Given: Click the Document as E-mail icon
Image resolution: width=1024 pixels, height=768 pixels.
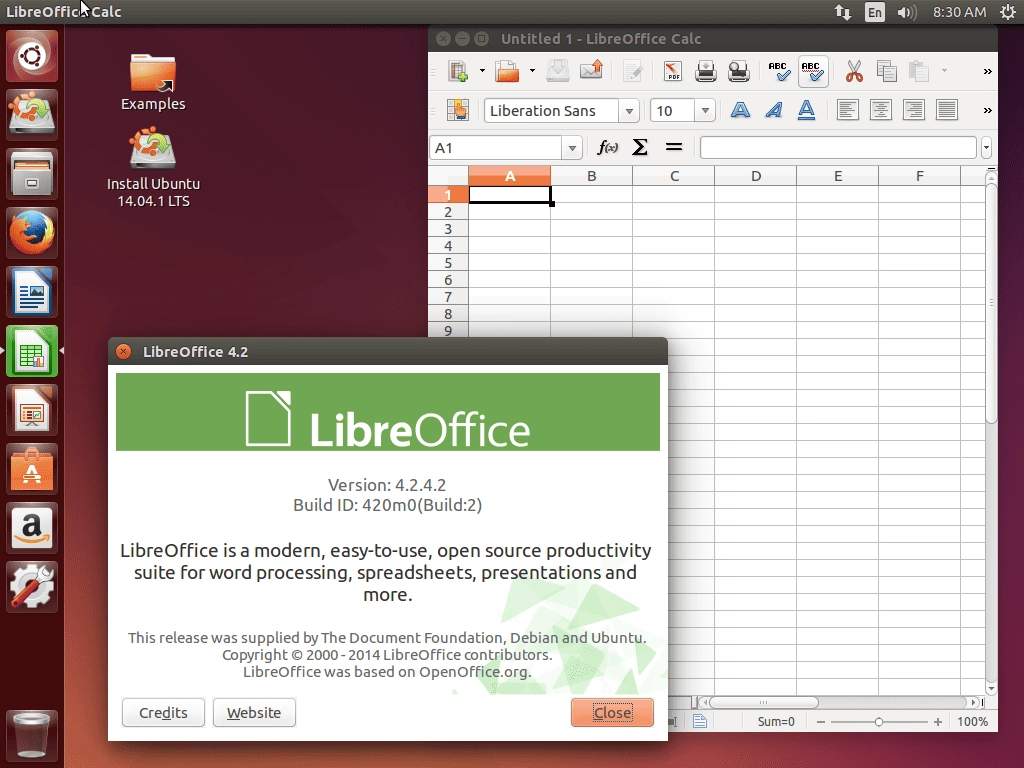Looking at the screenshot, I should coord(591,71).
